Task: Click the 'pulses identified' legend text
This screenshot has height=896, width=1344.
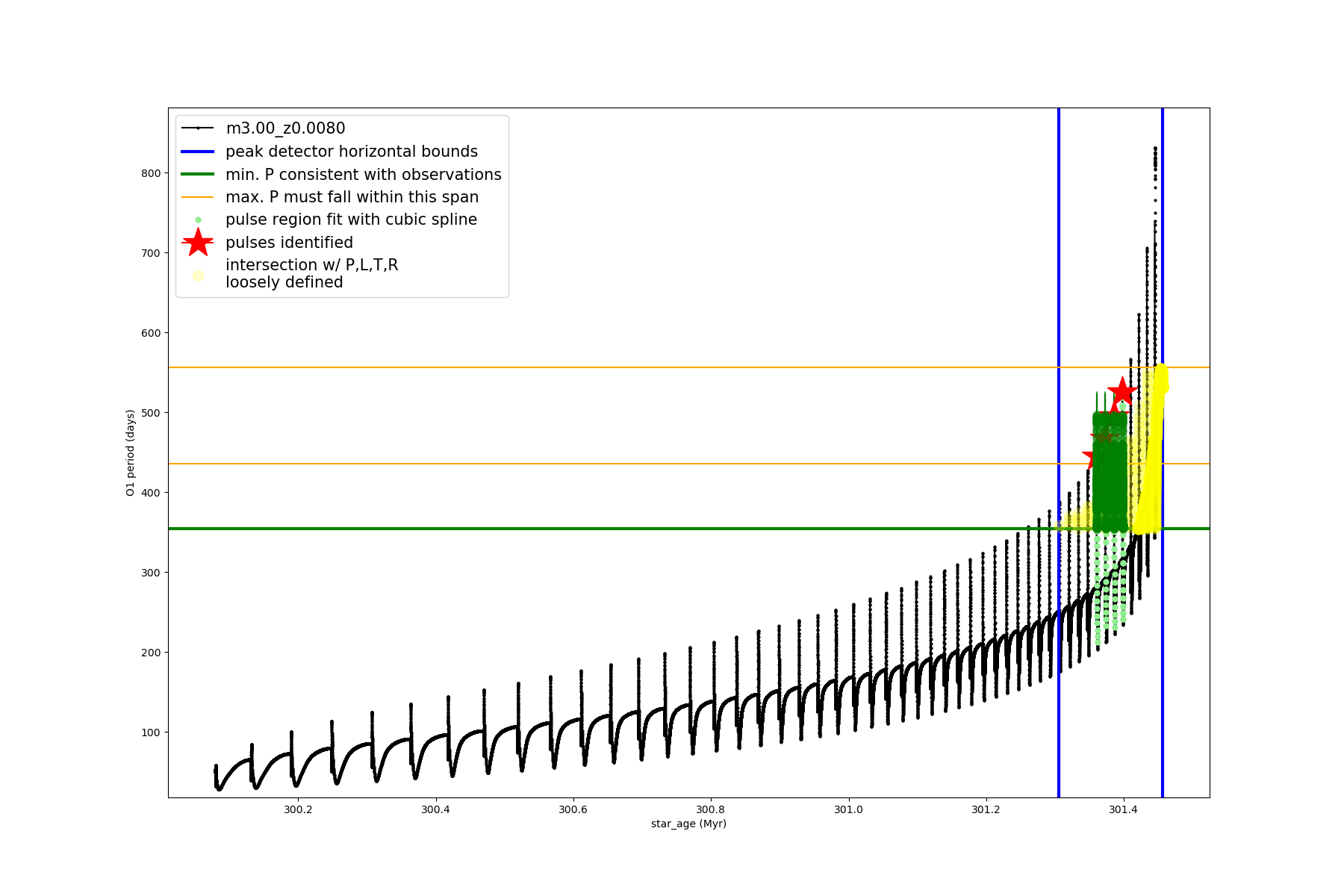Action: tap(289, 243)
